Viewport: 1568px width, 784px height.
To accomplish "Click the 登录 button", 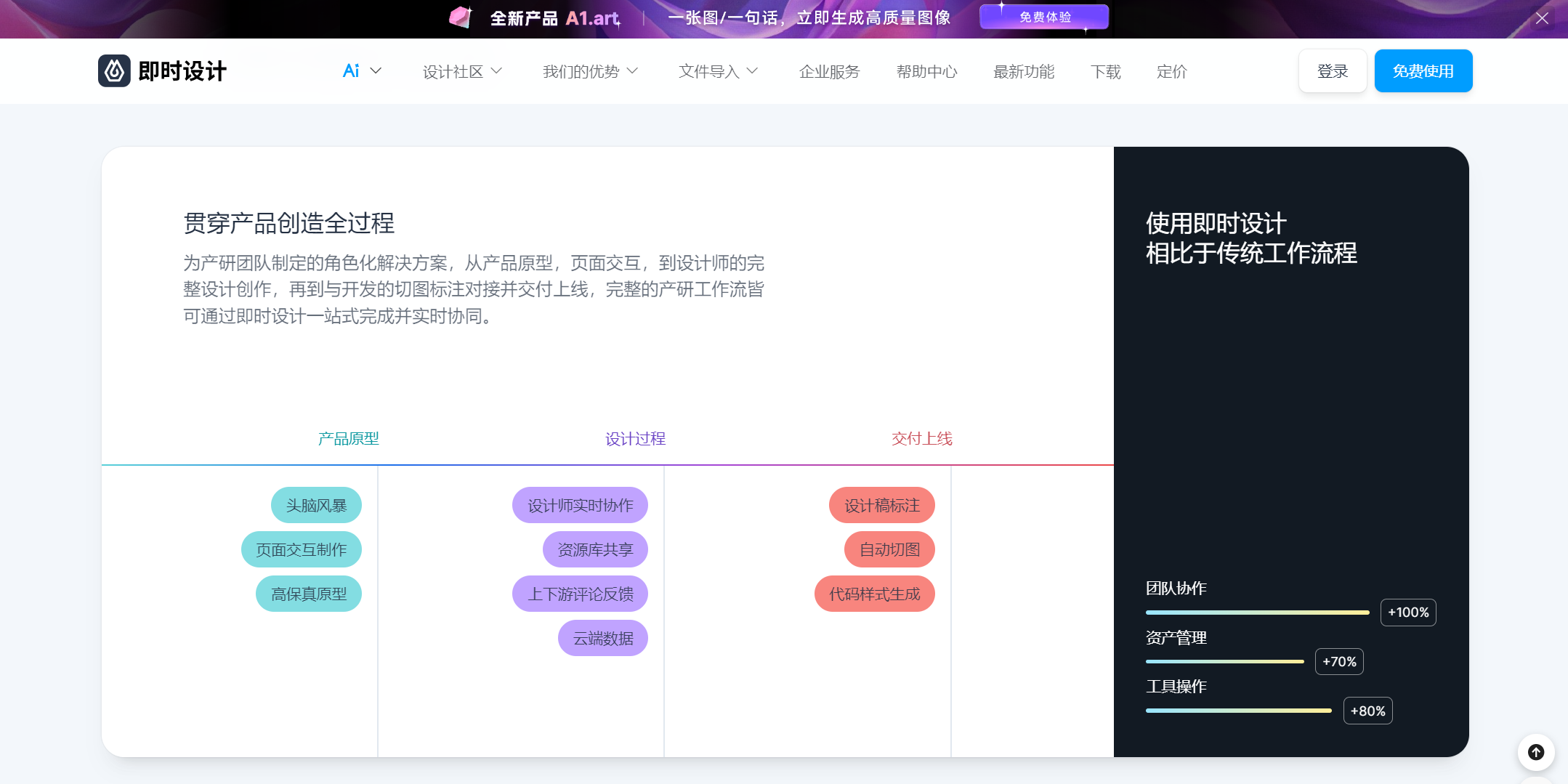I will tap(1332, 71).
